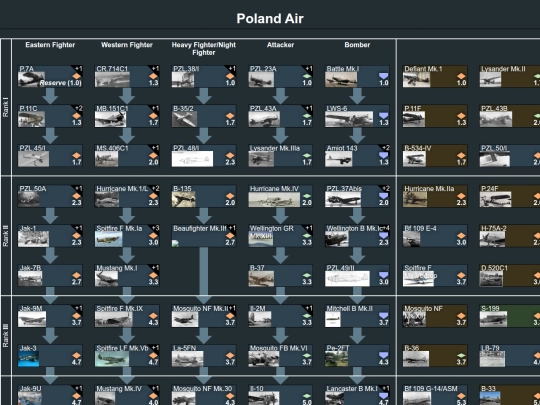This screenshot has height=405, width=540.
Task: Click the attacker icon on Hurricane Mk.IV card
Action: (307, 196)
